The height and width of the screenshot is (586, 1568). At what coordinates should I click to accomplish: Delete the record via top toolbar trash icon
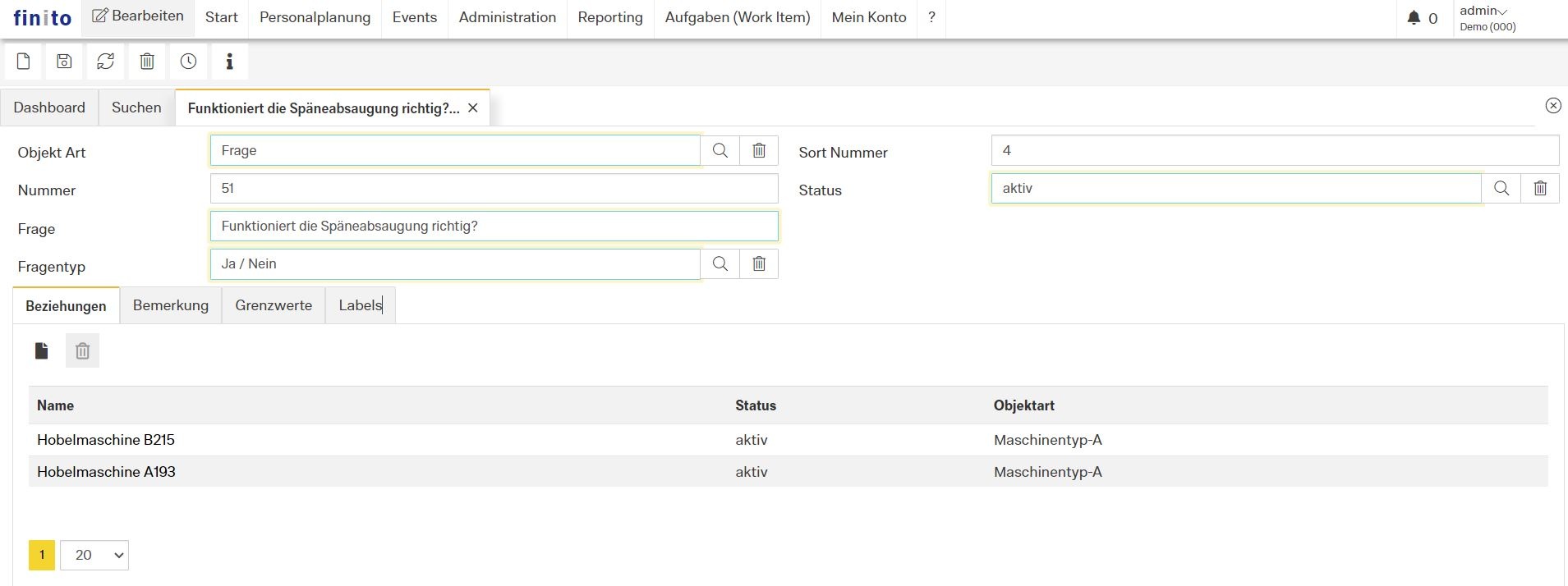pyautogui.click(x=147, y=62)
